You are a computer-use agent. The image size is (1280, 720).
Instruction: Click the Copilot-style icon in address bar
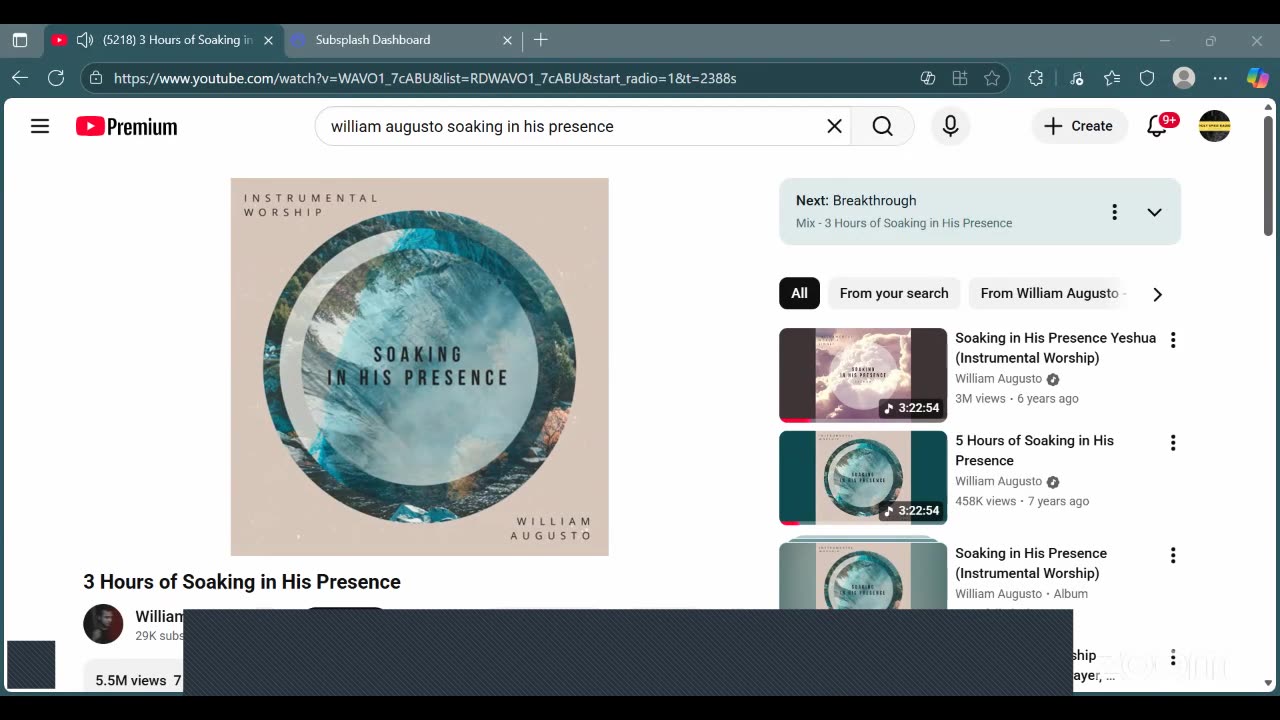[x=928, y=78]
